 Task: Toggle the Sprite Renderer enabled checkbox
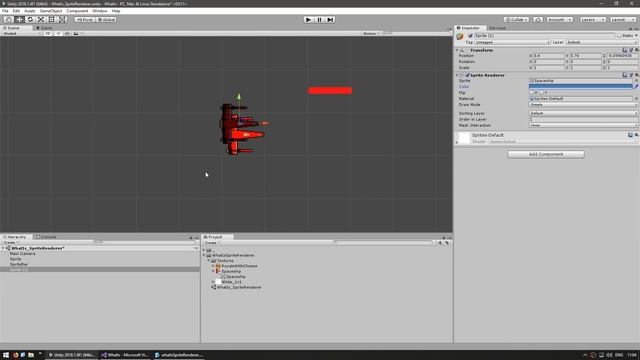(x=468, y=76)
